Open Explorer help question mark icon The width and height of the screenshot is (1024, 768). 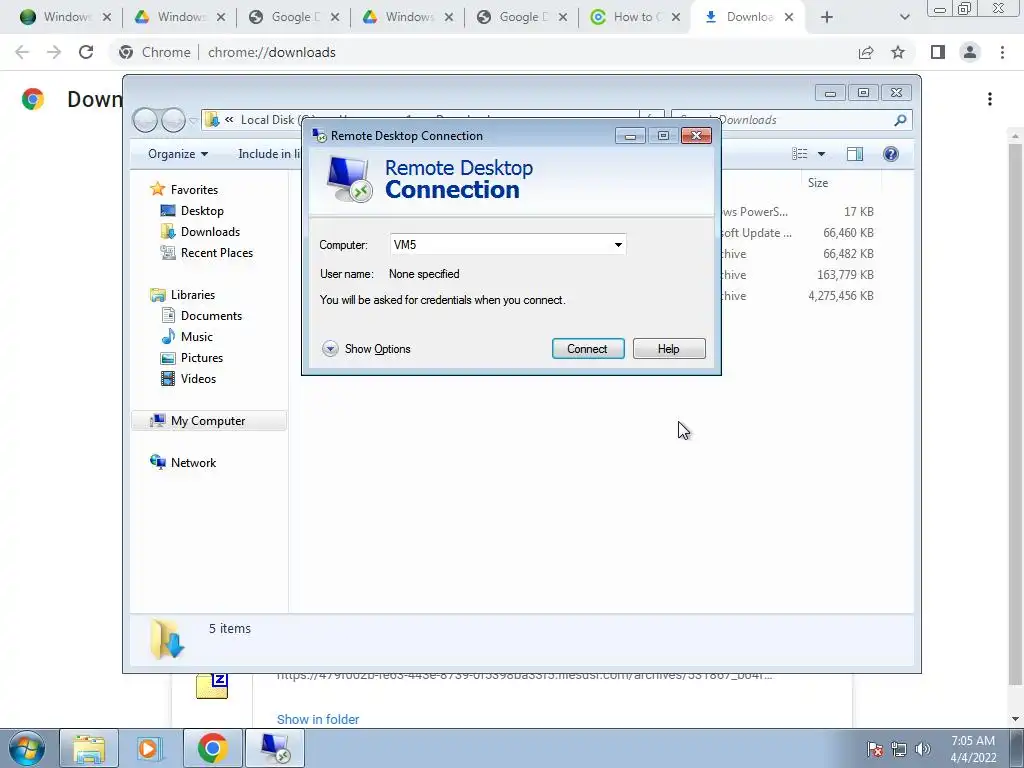pyautogui.click(x=891, y=154)
